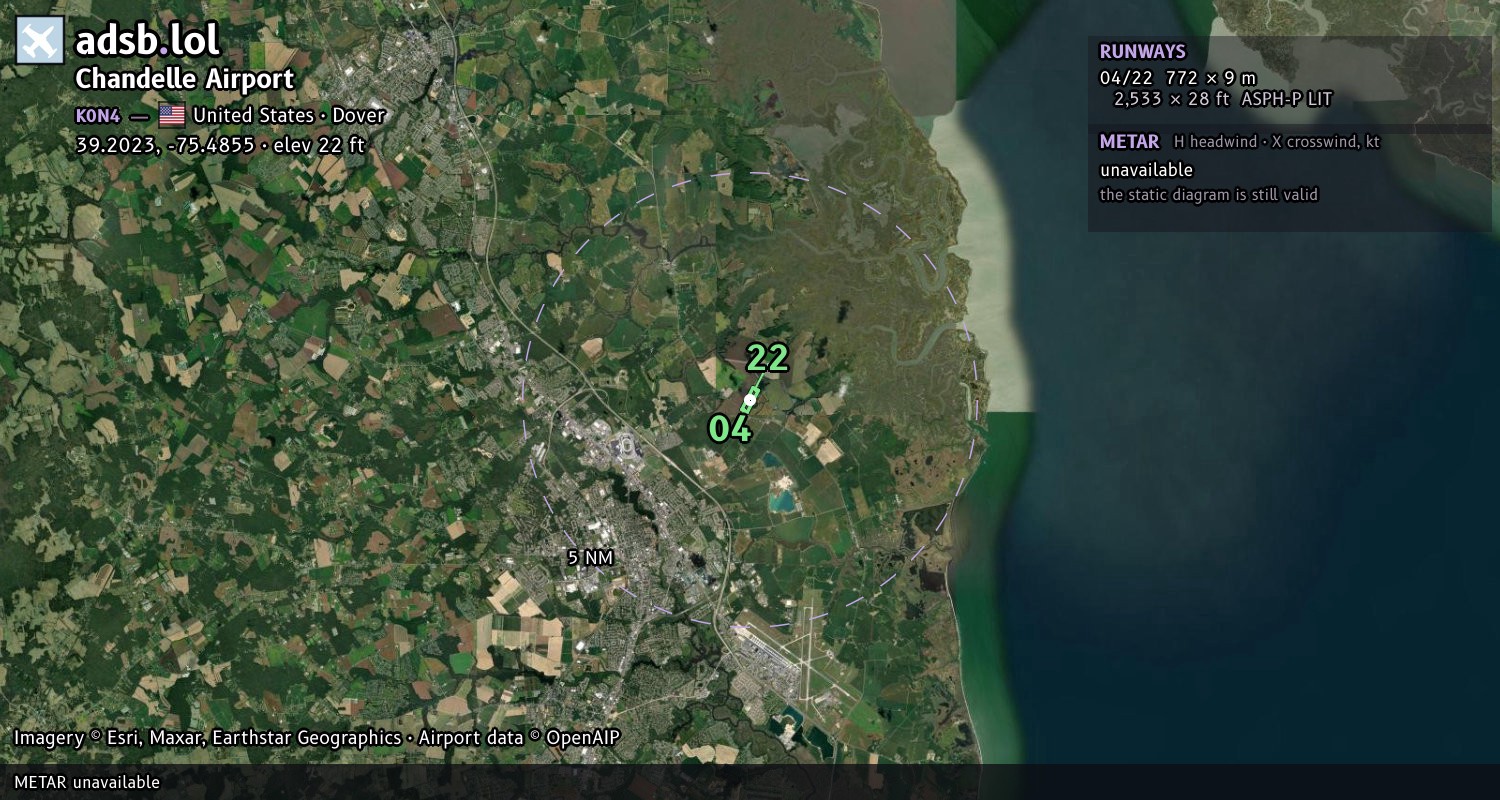Click the imagery attribution credit line

(317, 738)
